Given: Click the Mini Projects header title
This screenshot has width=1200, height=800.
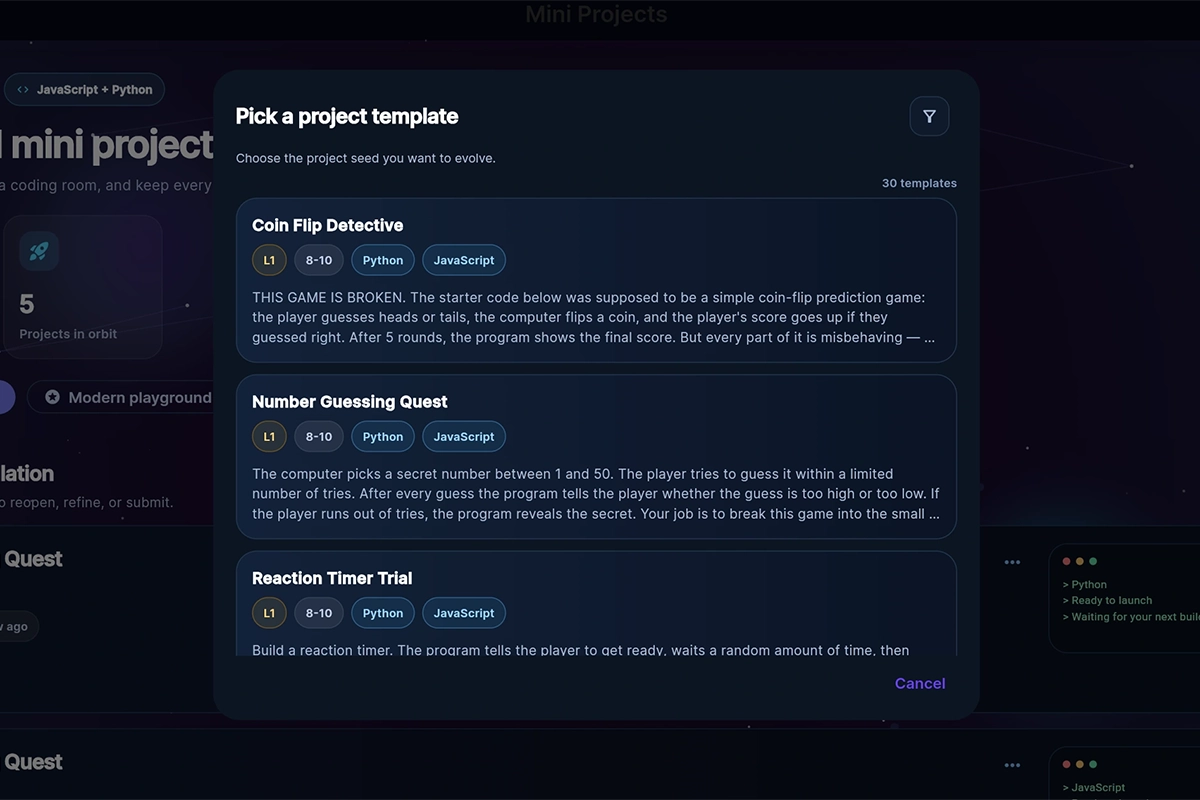Looking at the screenshot, I should [596, 15].
